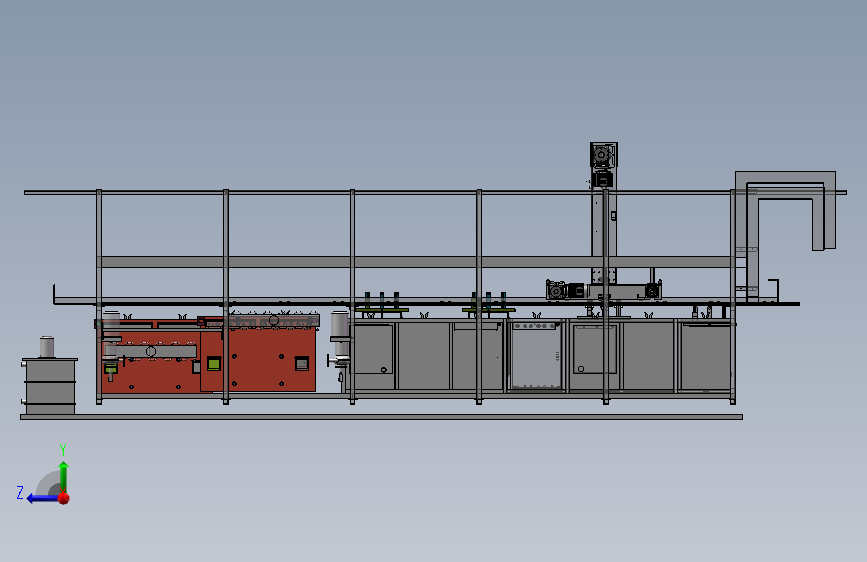Select the wide horizontal beam across the frame
Image resolution: width=867 pixels, height=562 pixels.
pos(416,262)
